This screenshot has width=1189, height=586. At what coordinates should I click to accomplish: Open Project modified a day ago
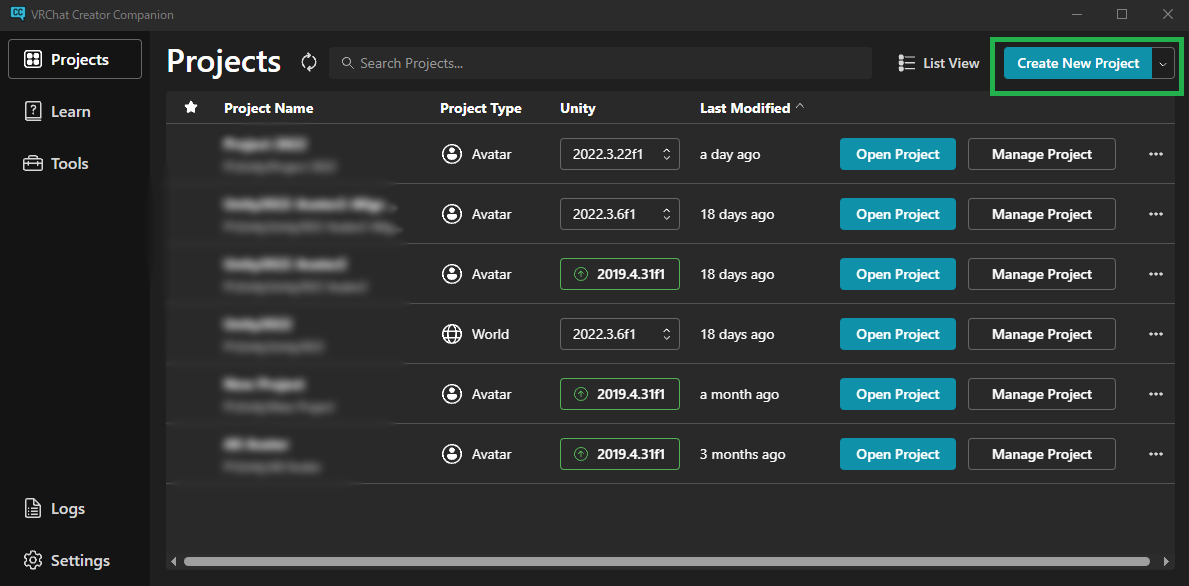[x=898, y=154]
